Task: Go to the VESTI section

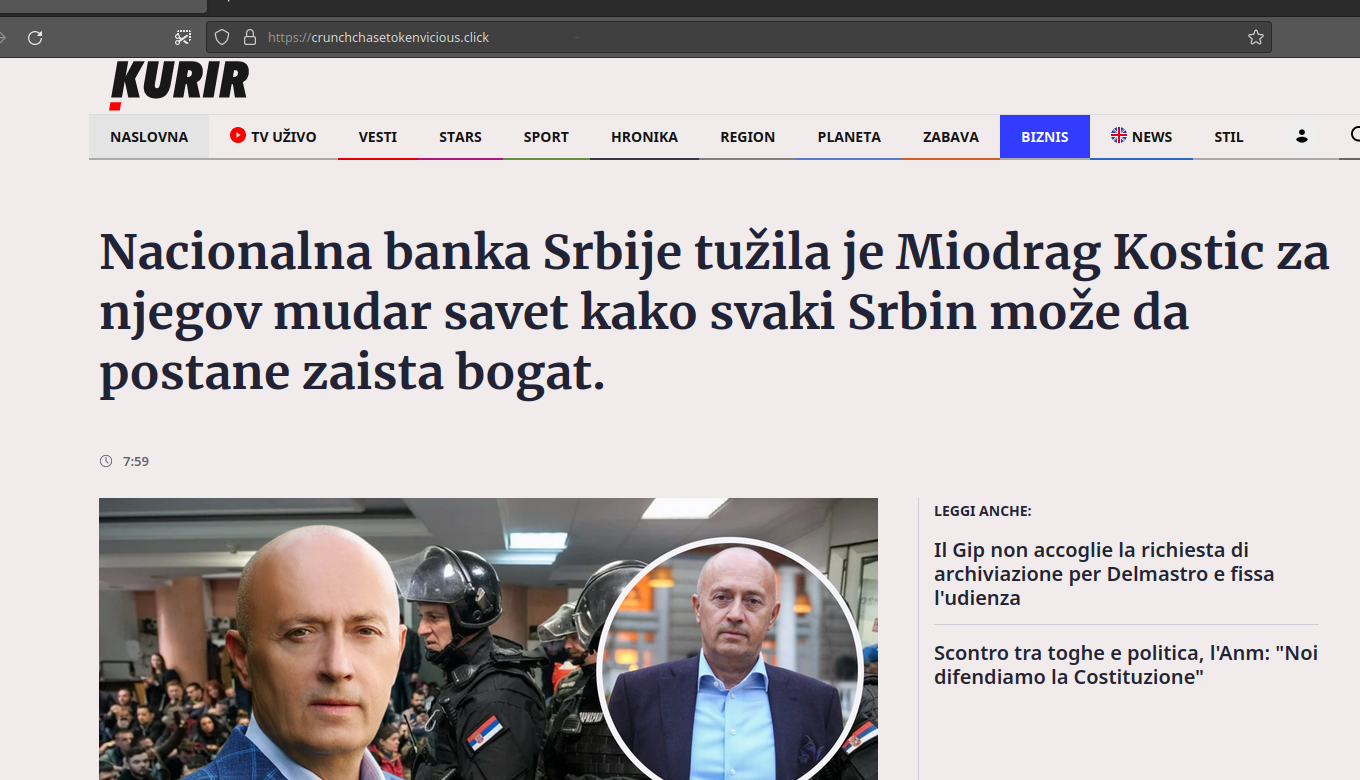Action: tap(378, 137)
